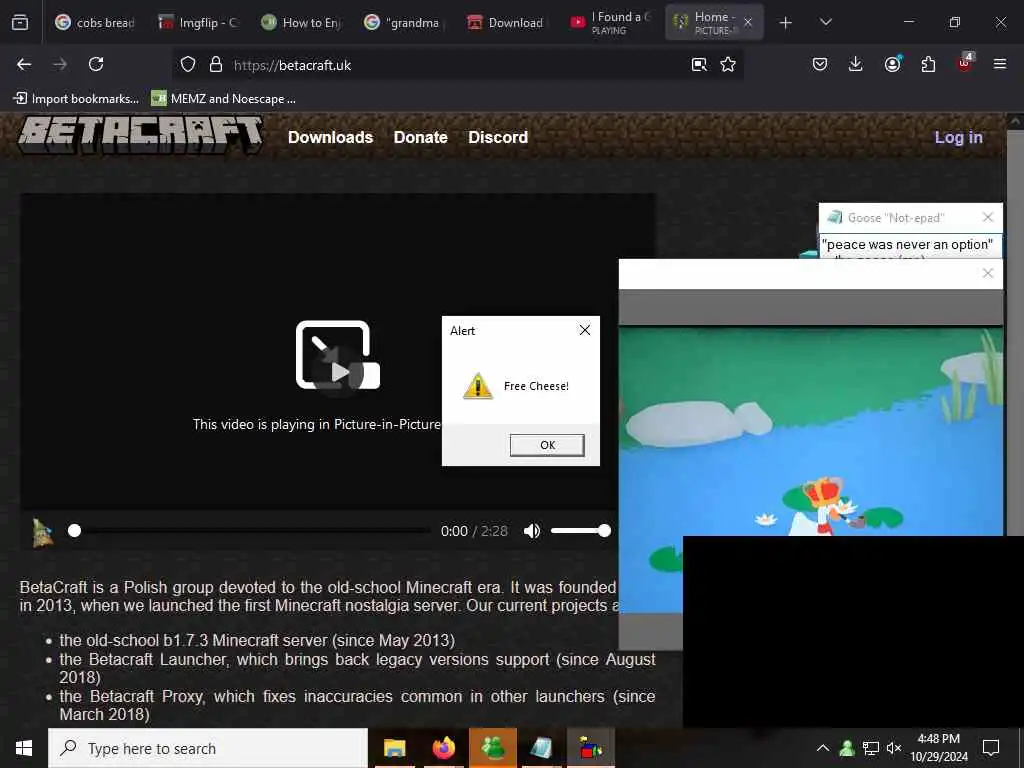The width and height of the screenshot is (1024, 768).
Task: Open the notepad app on taskbar
Action: point(541,748)
